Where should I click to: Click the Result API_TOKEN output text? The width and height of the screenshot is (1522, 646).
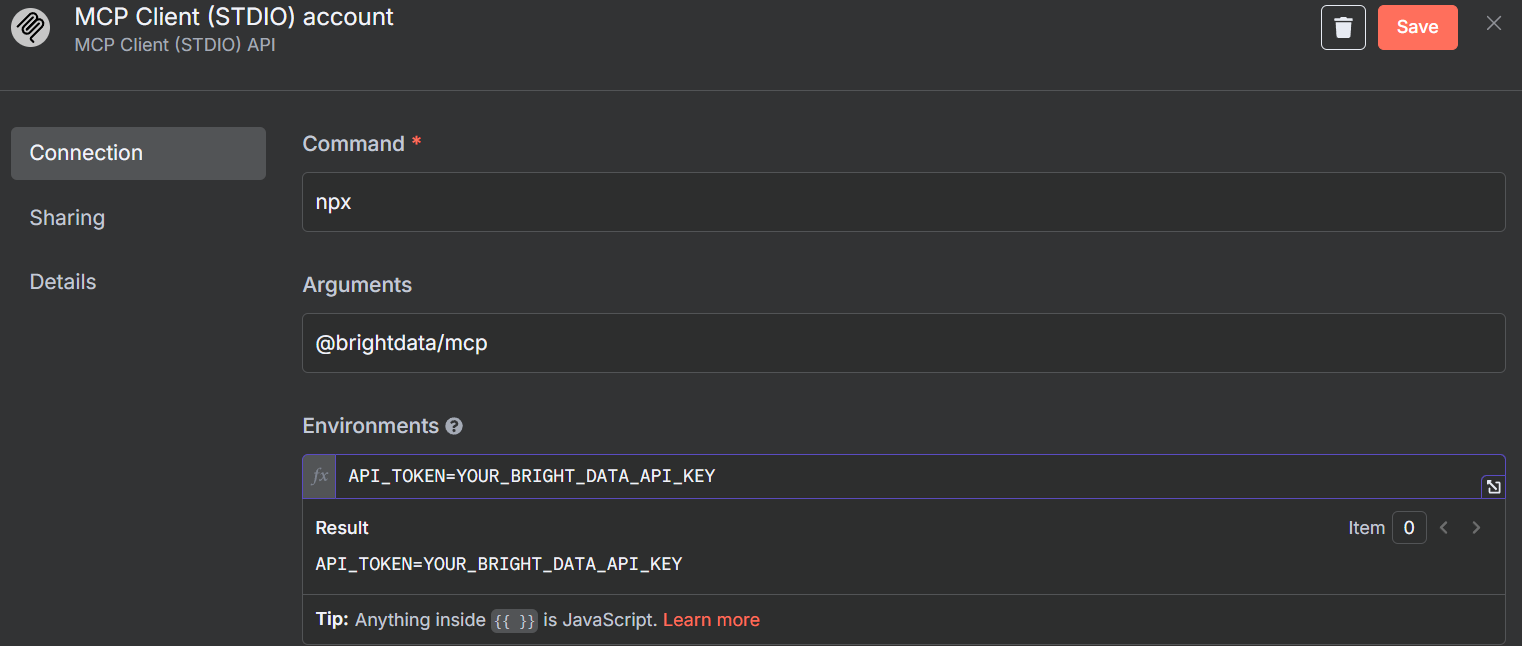point(498,564)
